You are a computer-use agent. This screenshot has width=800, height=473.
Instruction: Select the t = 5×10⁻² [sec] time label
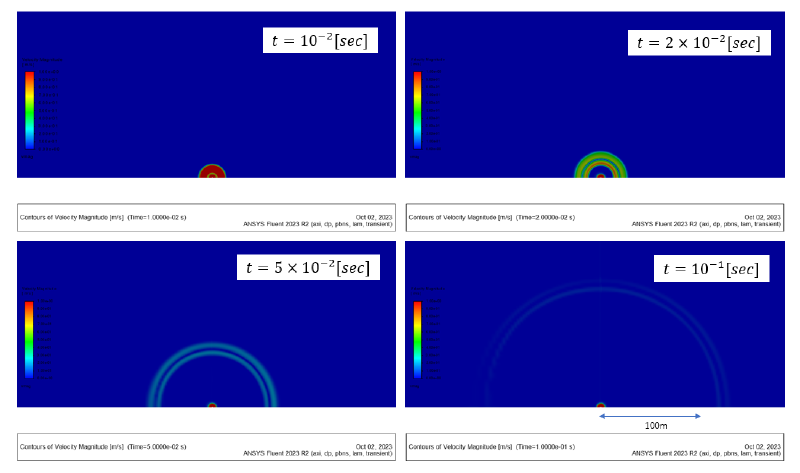click(x=307, y=267)
